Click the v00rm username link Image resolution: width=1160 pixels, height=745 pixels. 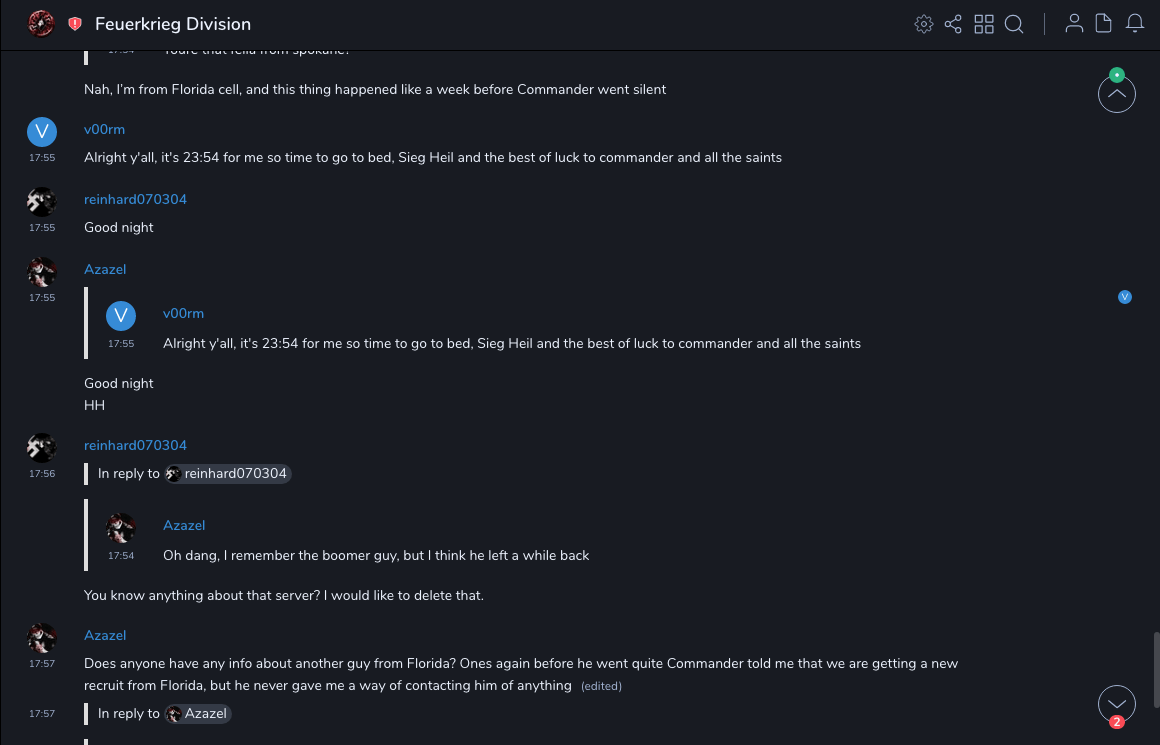coord(104,130)
